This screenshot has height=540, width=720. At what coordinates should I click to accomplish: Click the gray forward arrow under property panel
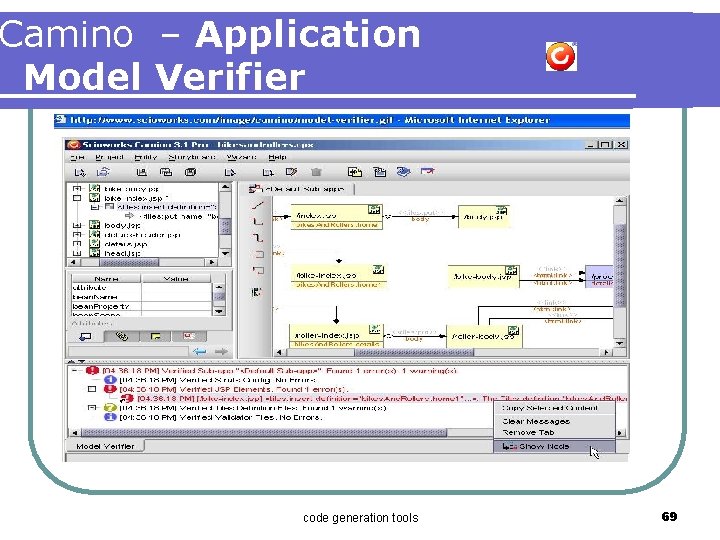pos(221,352)
